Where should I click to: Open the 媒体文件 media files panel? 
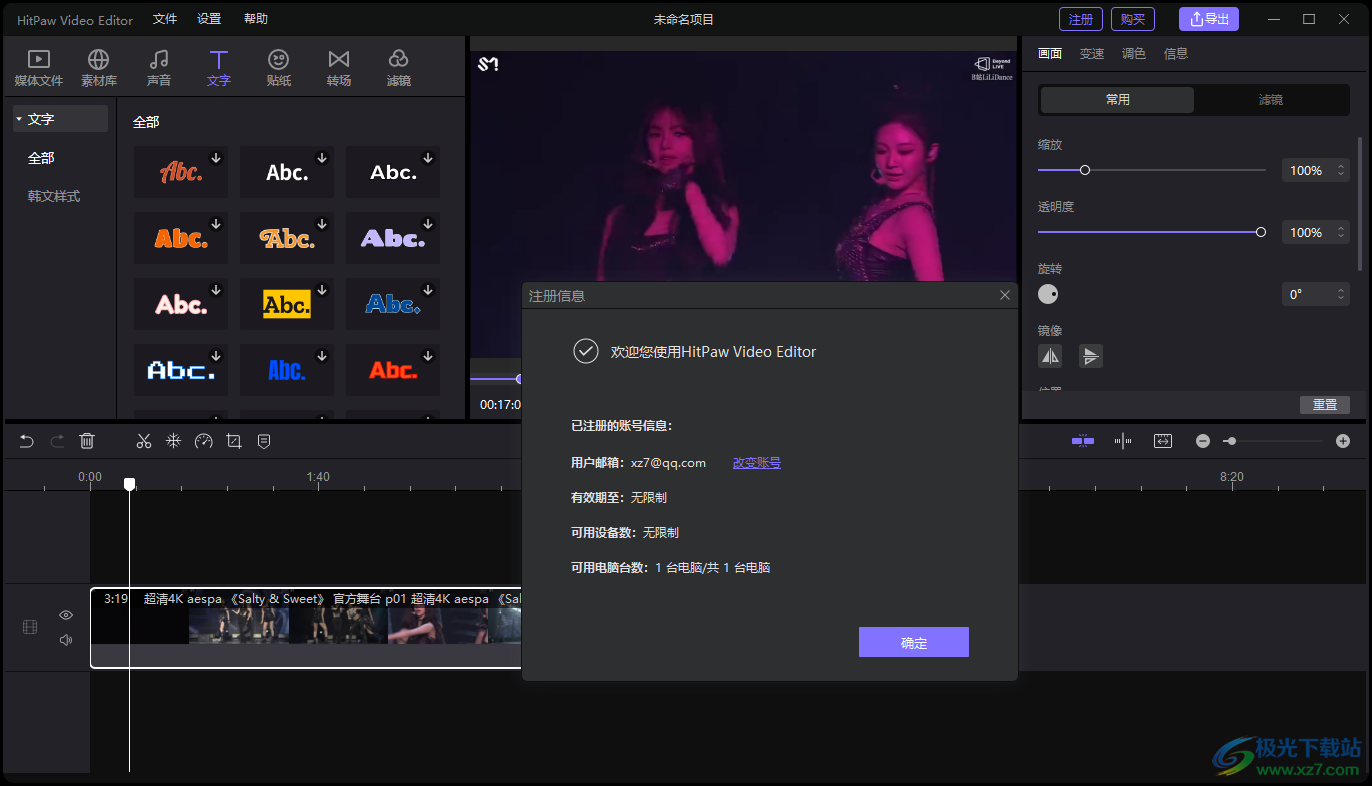(39, 68)
